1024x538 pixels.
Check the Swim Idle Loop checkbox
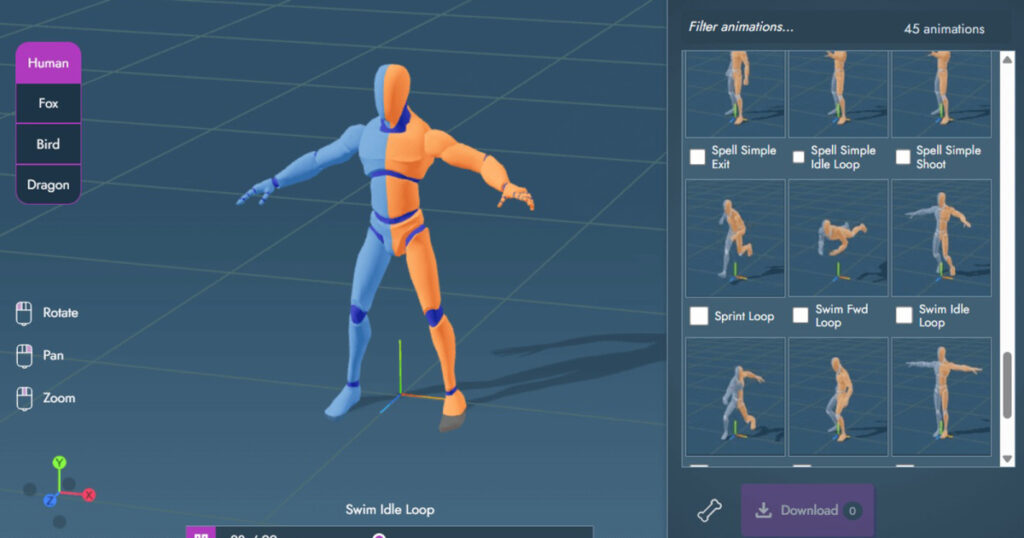(904, 315)
